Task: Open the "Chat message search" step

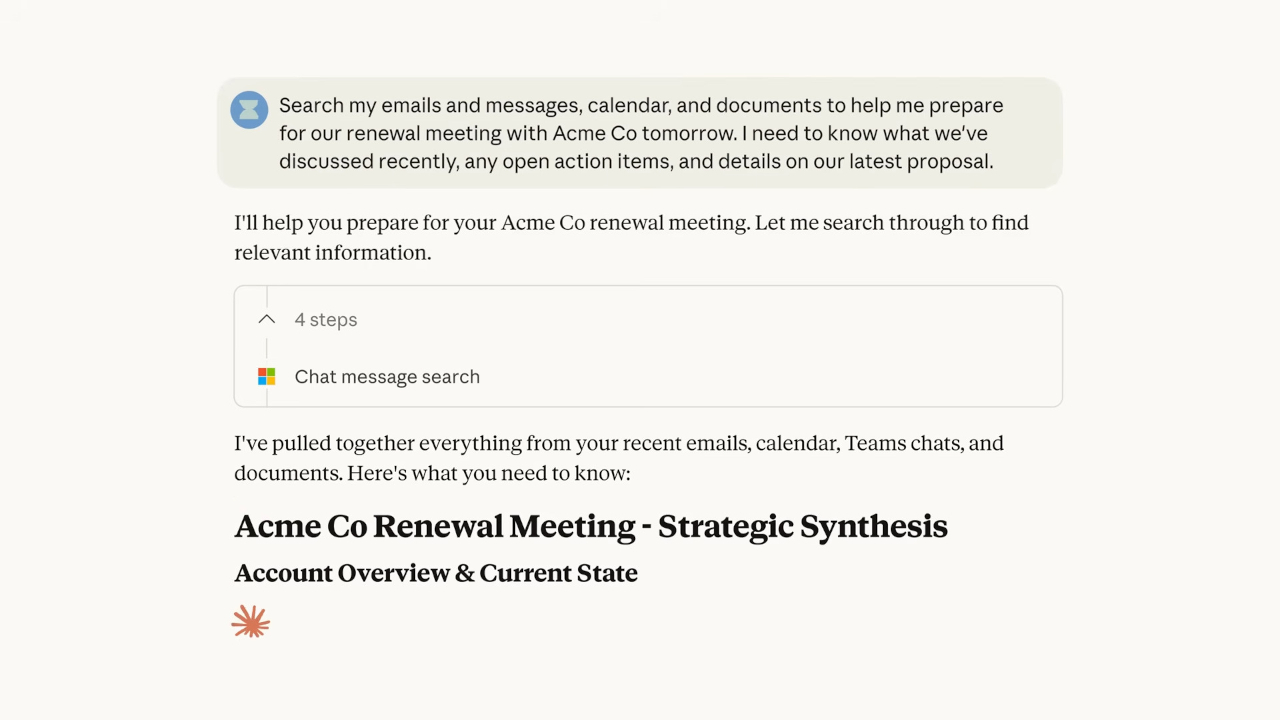Action: coord(387,377)
